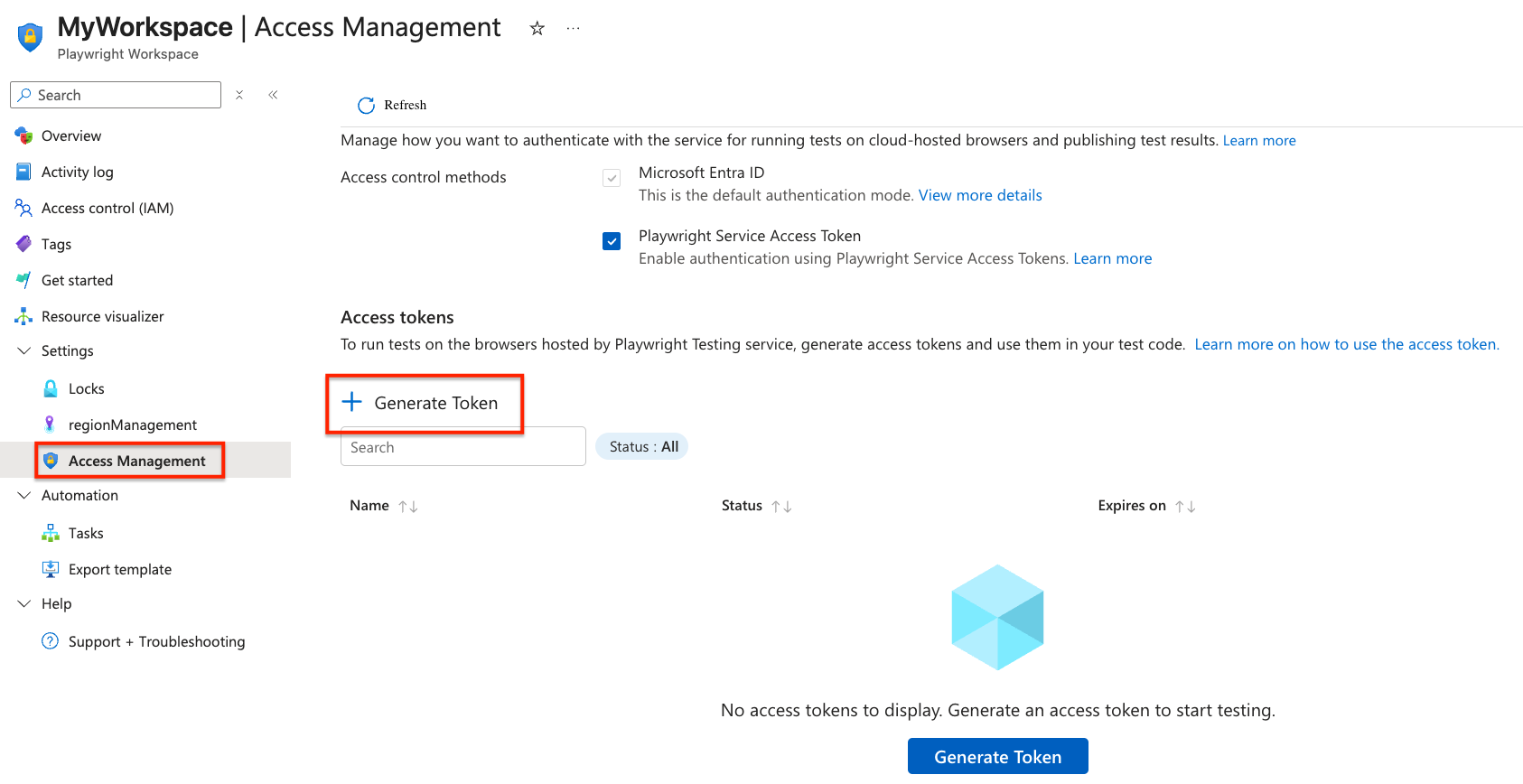
Task: Collapse the Settings section in sidebar
Action: coord(24,350)
